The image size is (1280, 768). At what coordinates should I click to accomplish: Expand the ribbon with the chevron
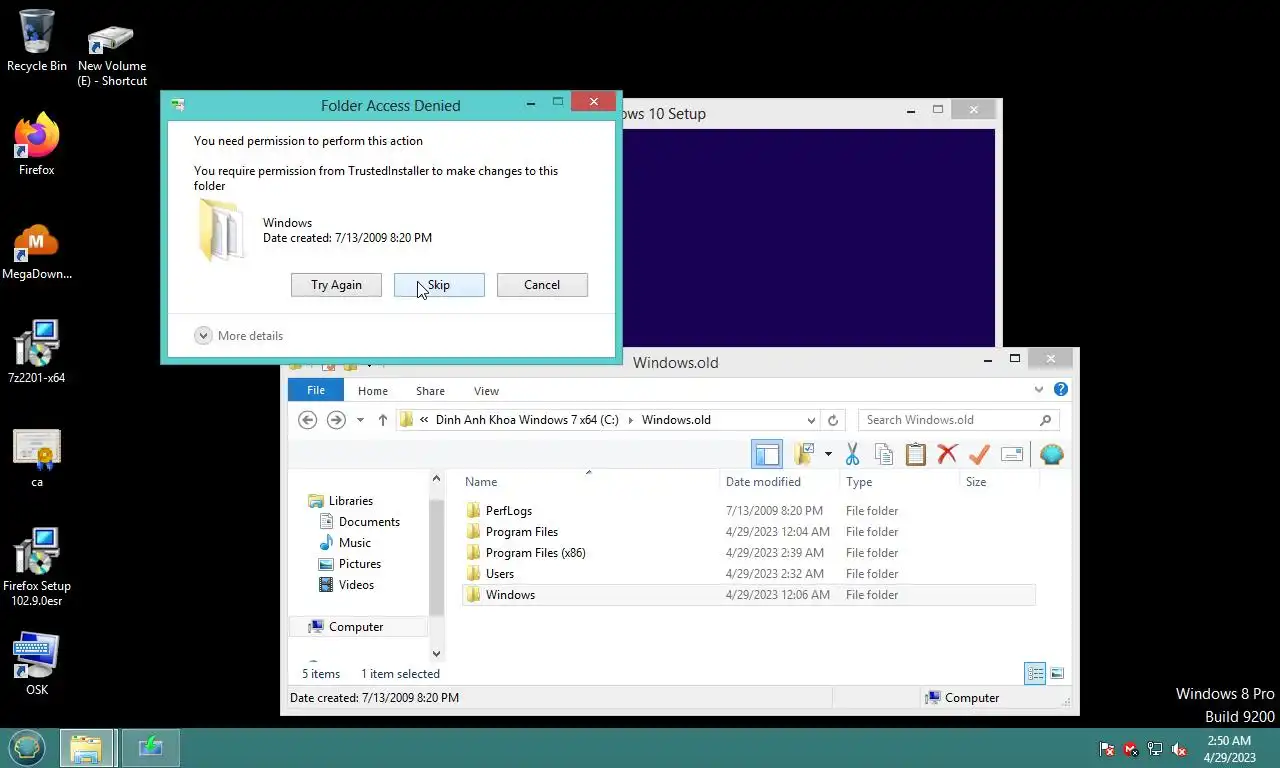click(1039, 389)
